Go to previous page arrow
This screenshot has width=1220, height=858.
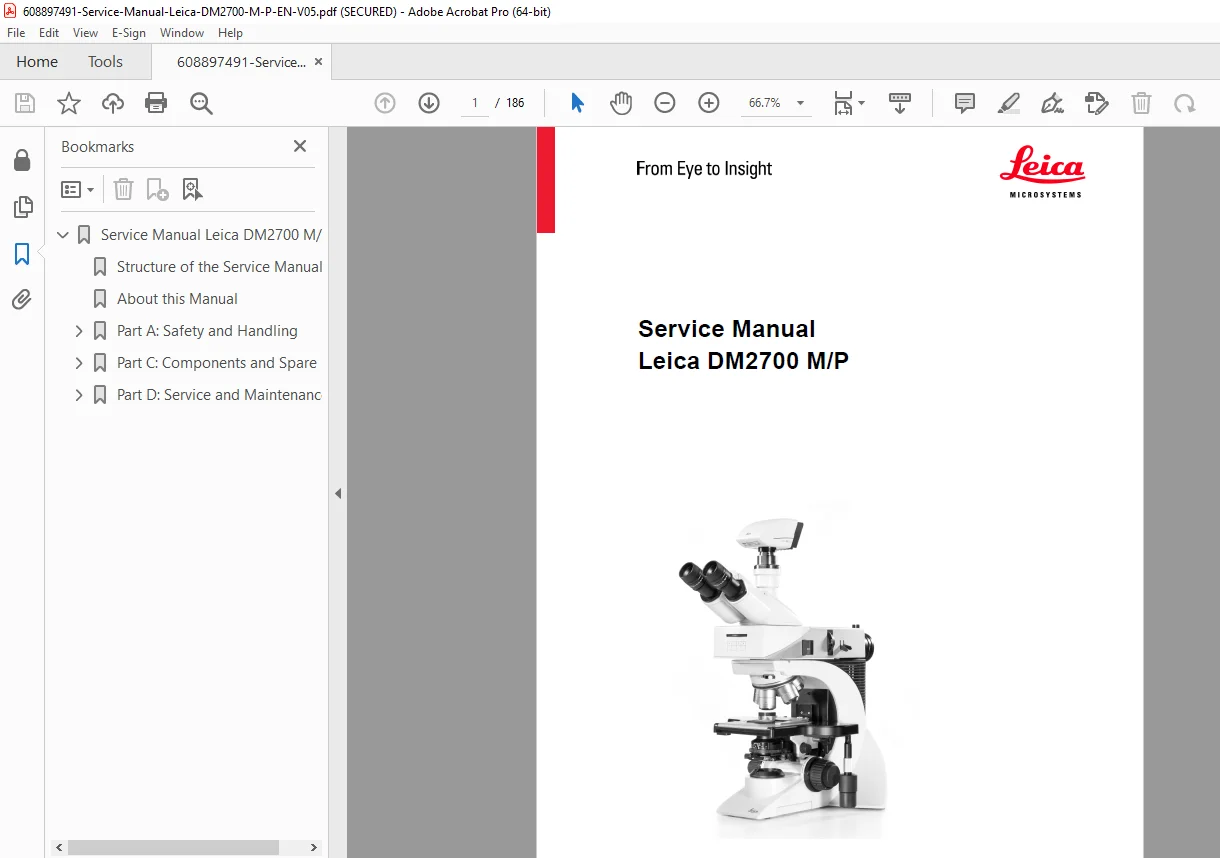click(385, 103)
